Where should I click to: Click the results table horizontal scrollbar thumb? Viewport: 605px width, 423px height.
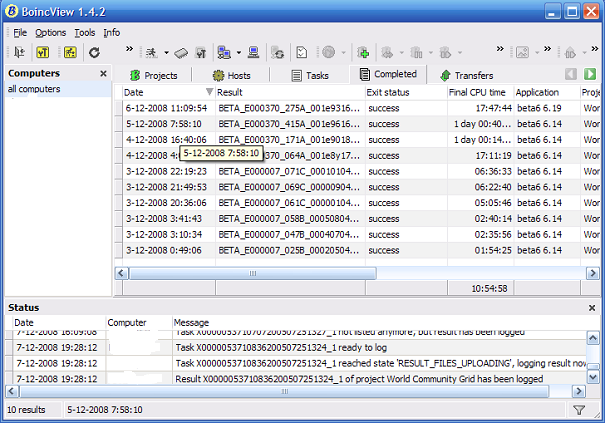253,273
